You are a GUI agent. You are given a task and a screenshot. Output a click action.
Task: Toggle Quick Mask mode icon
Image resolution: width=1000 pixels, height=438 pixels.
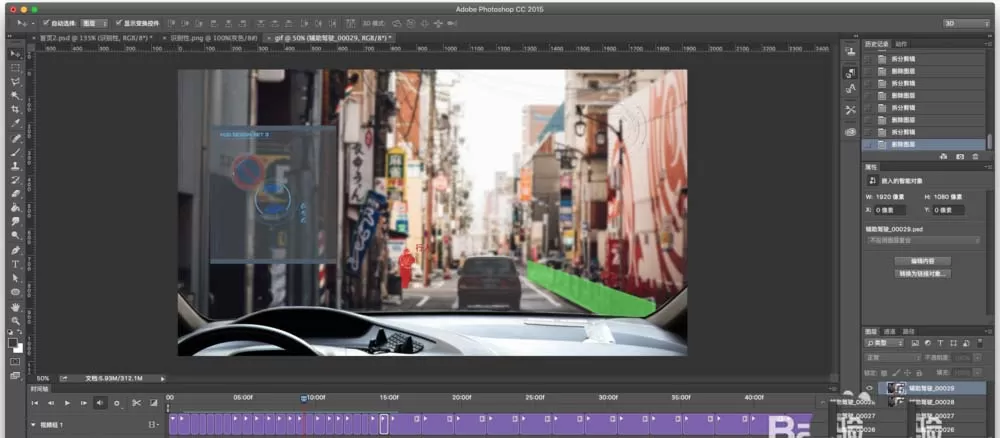15,361
